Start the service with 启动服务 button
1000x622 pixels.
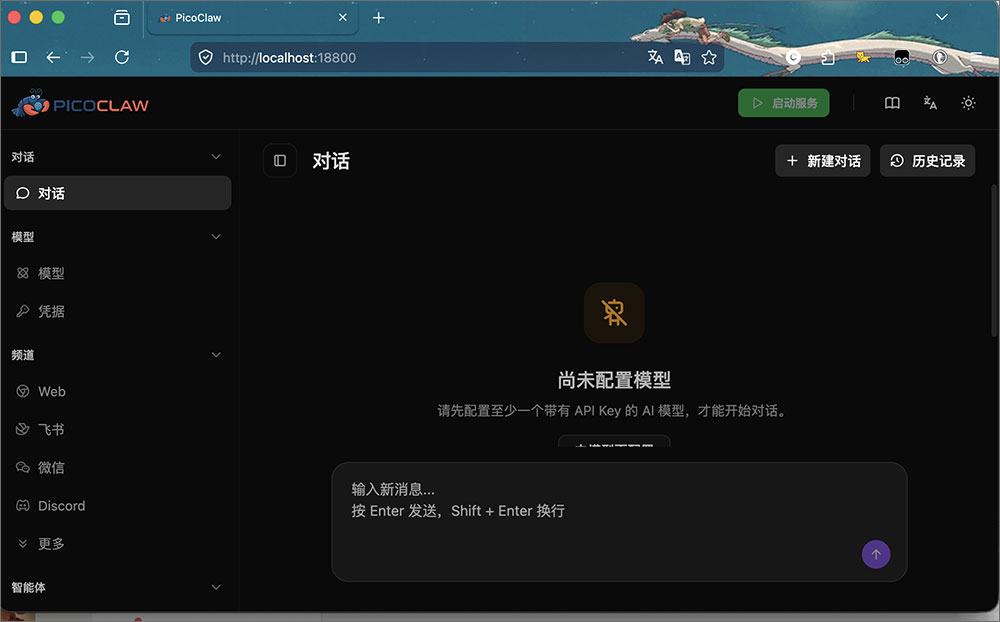pyautogui.click(x=783, y=103)
